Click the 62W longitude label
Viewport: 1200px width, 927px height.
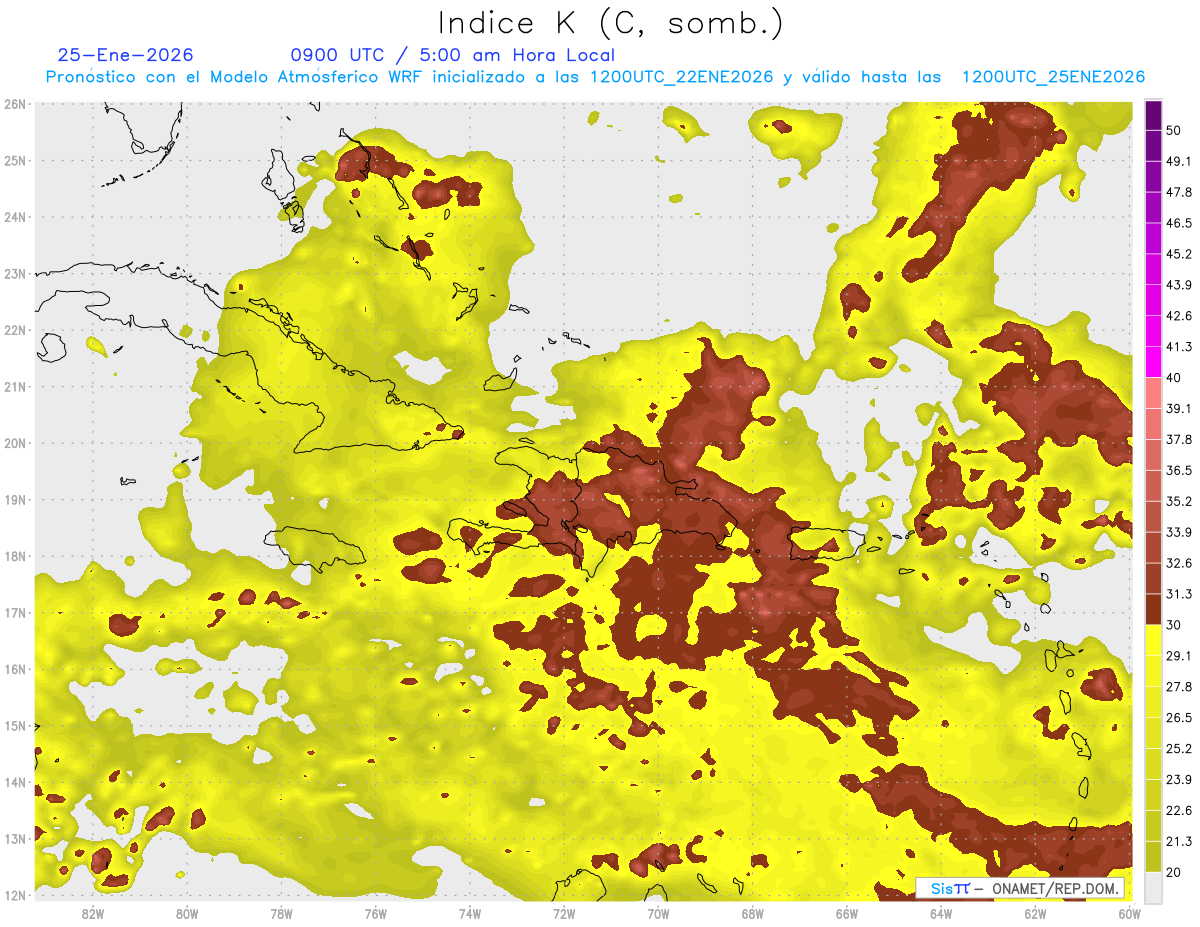pos(1035,913)
